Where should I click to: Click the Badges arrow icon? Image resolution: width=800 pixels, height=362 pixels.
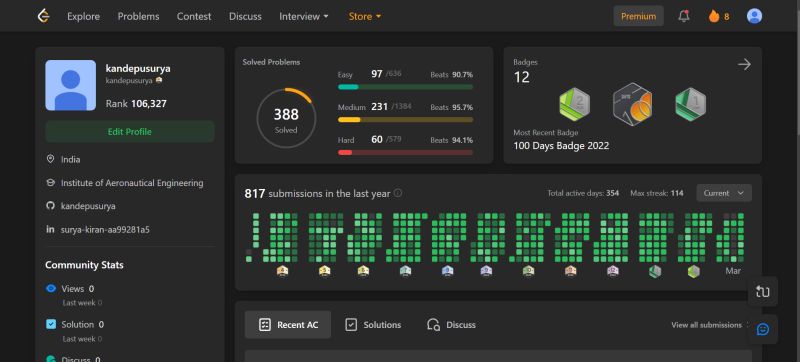click(x=744, y=64)
